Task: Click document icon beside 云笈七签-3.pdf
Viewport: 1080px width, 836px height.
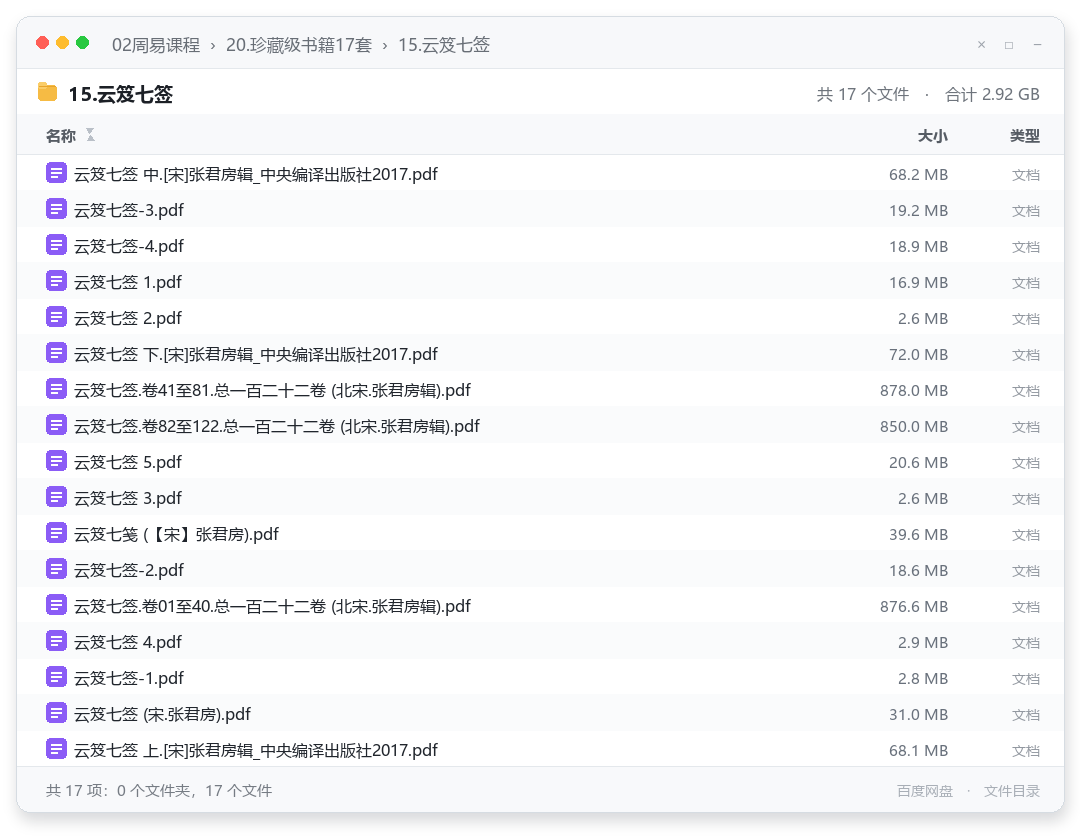Action: [x=56, y=209]
